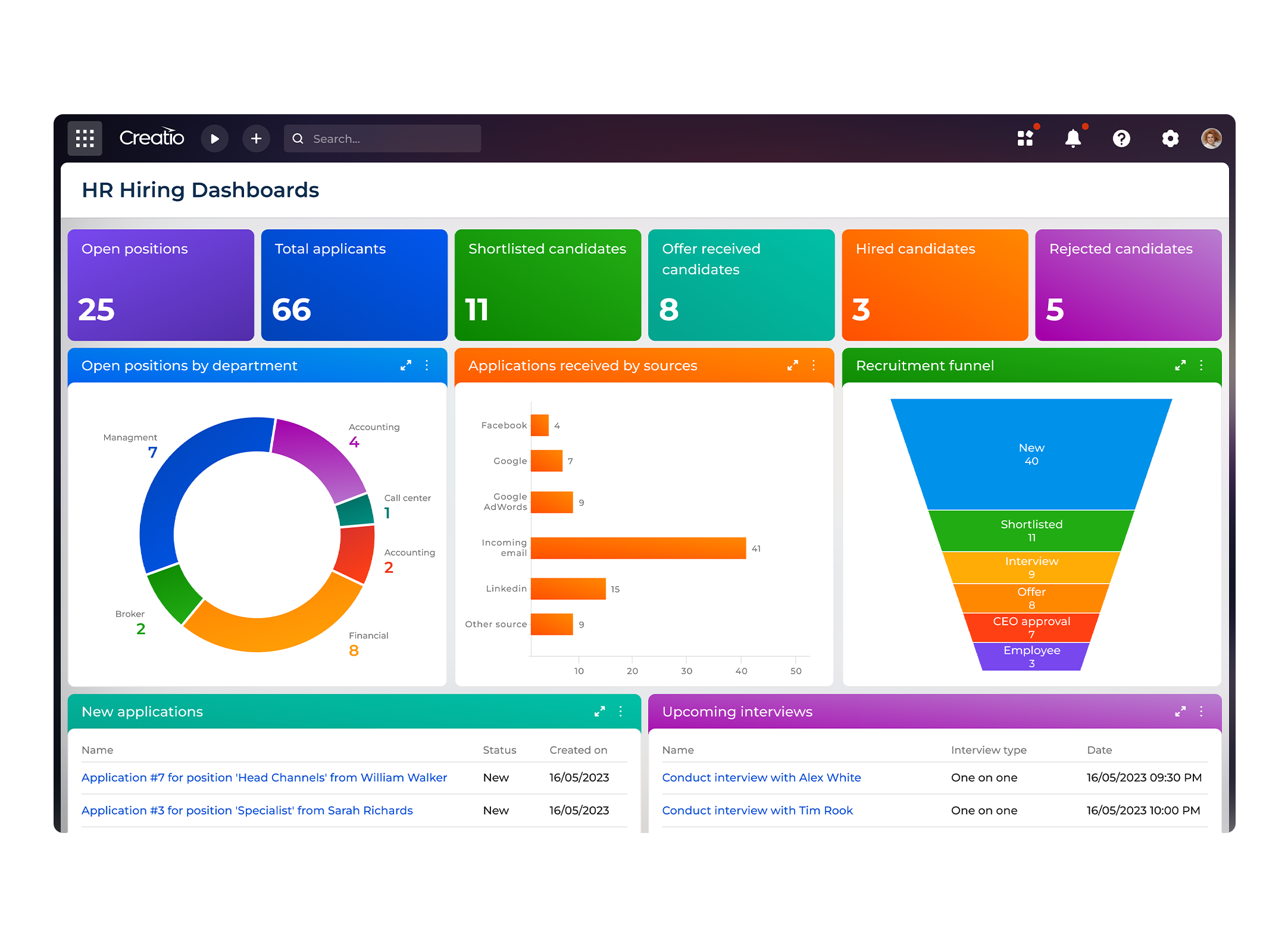Click the grid/apps icon in top-left
The image size is (1288, 952).
point(85,138)
